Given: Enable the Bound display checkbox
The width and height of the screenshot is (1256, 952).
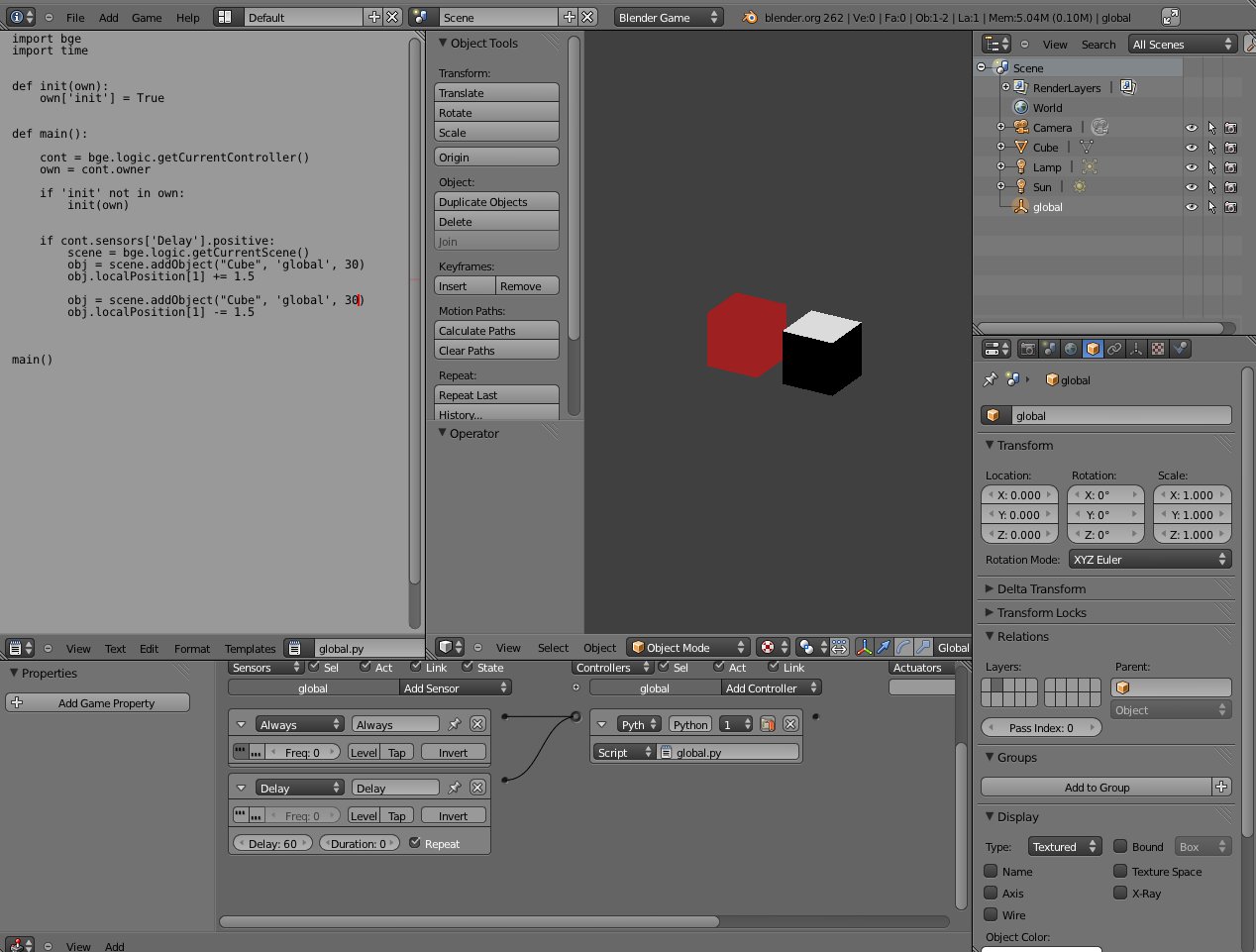Looking at the screenshot, I should coord(1120,846).
